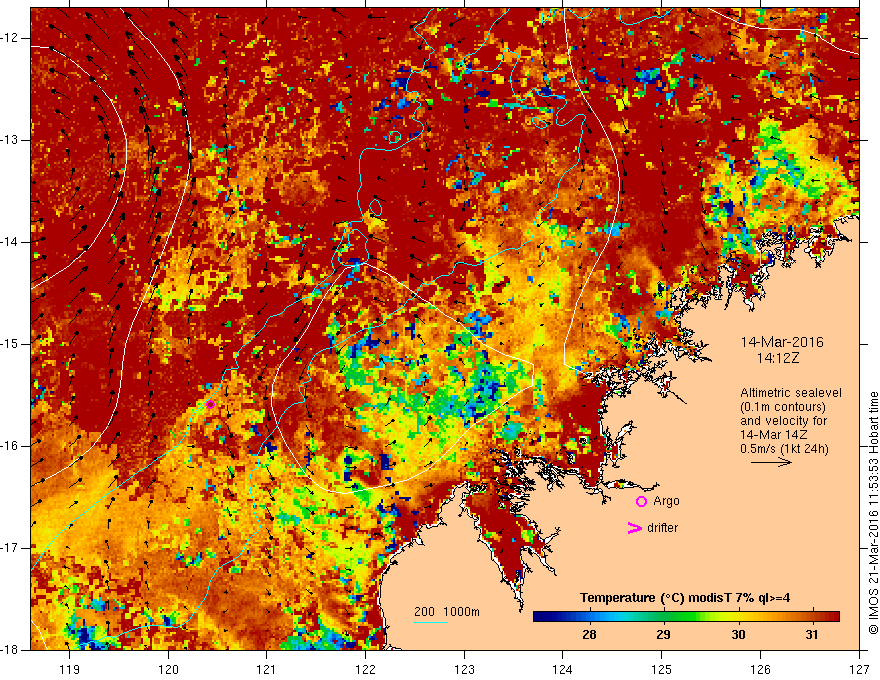Click the temperature color scale bar

click(x=686, y=616)
